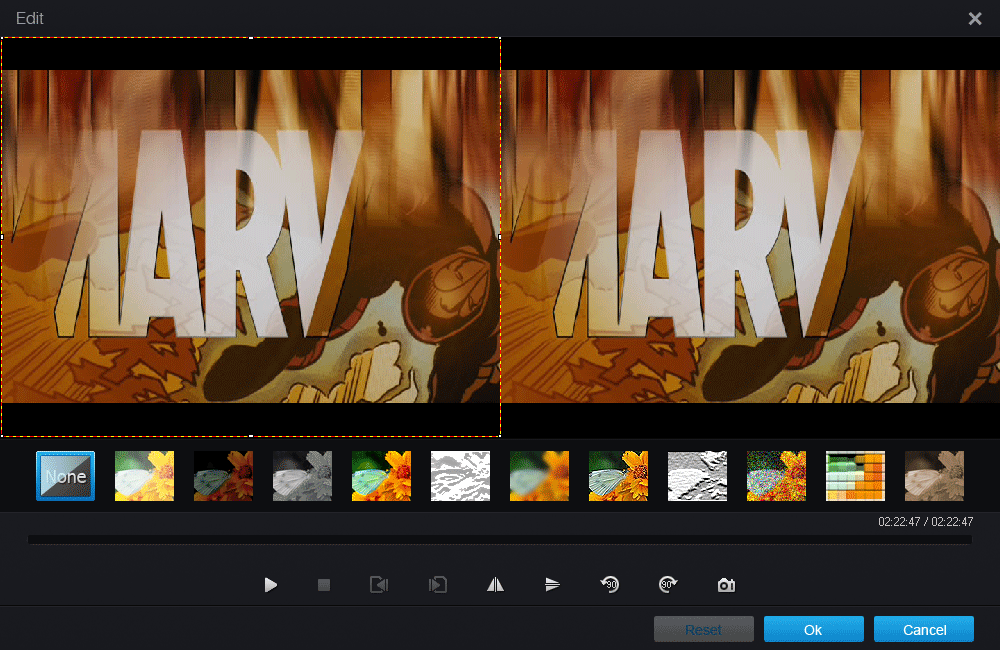Apply the black-and-white threshold effect thumbnail
1000x650 pixels.
460,476
